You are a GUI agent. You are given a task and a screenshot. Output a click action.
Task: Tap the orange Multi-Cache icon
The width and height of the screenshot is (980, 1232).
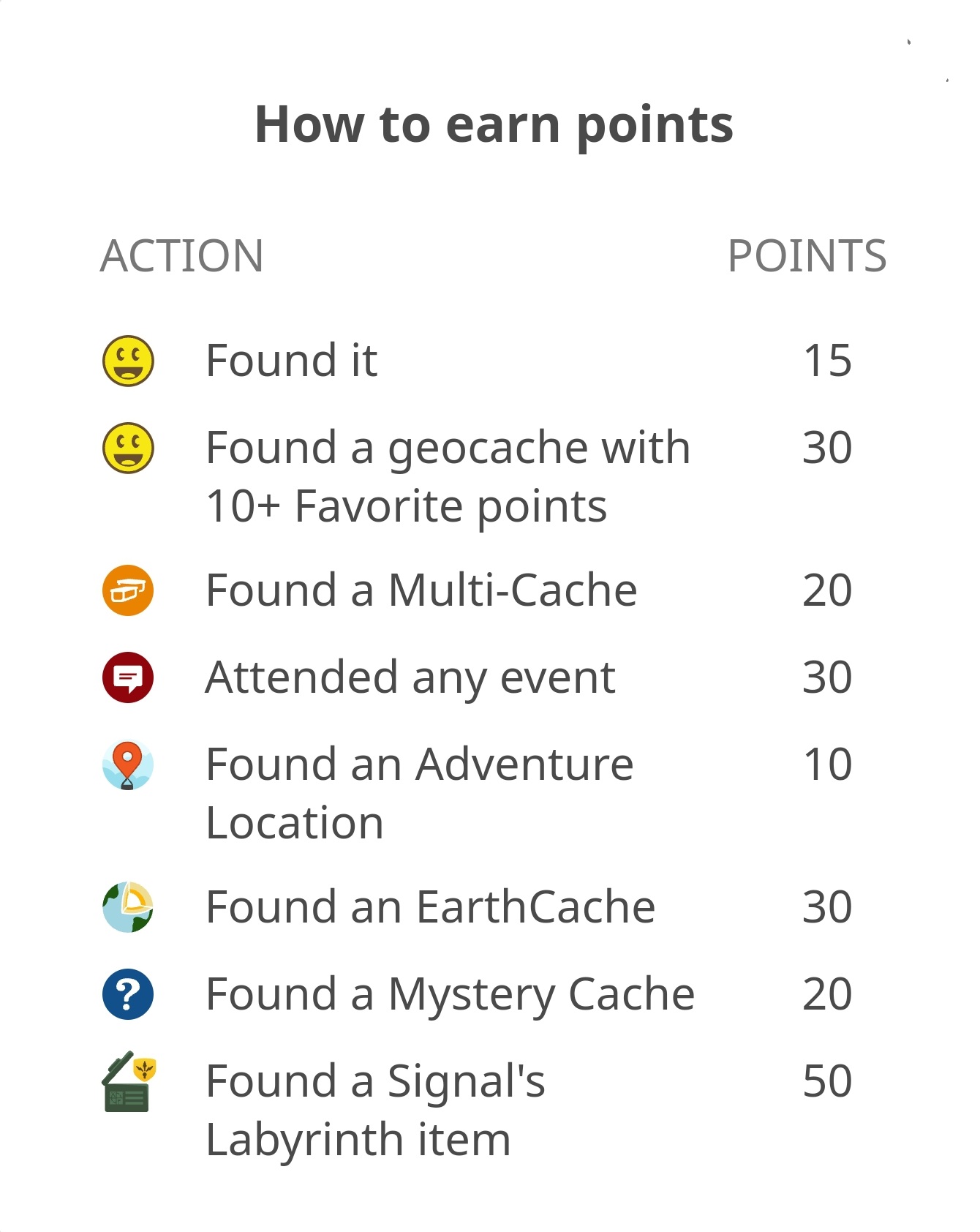click(x=128, y=590)
